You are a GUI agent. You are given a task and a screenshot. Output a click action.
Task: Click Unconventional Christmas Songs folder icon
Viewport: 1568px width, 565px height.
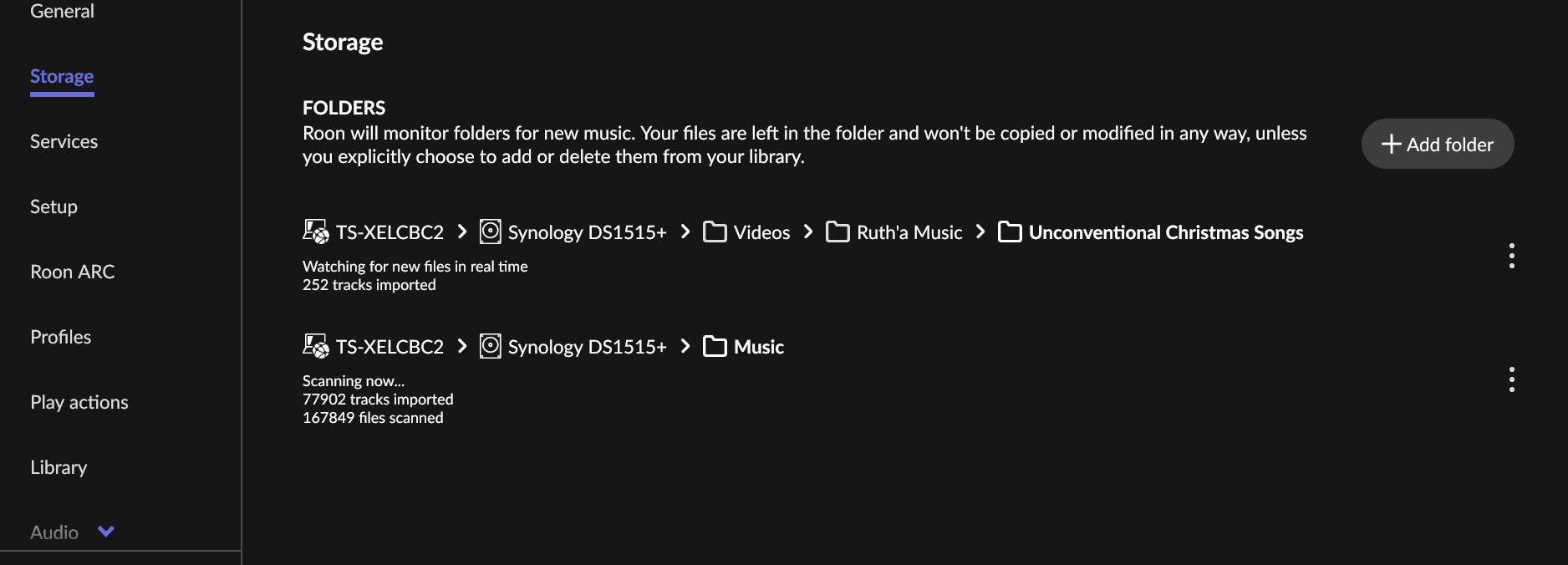pyautogui.click(x=1010, y=232)
